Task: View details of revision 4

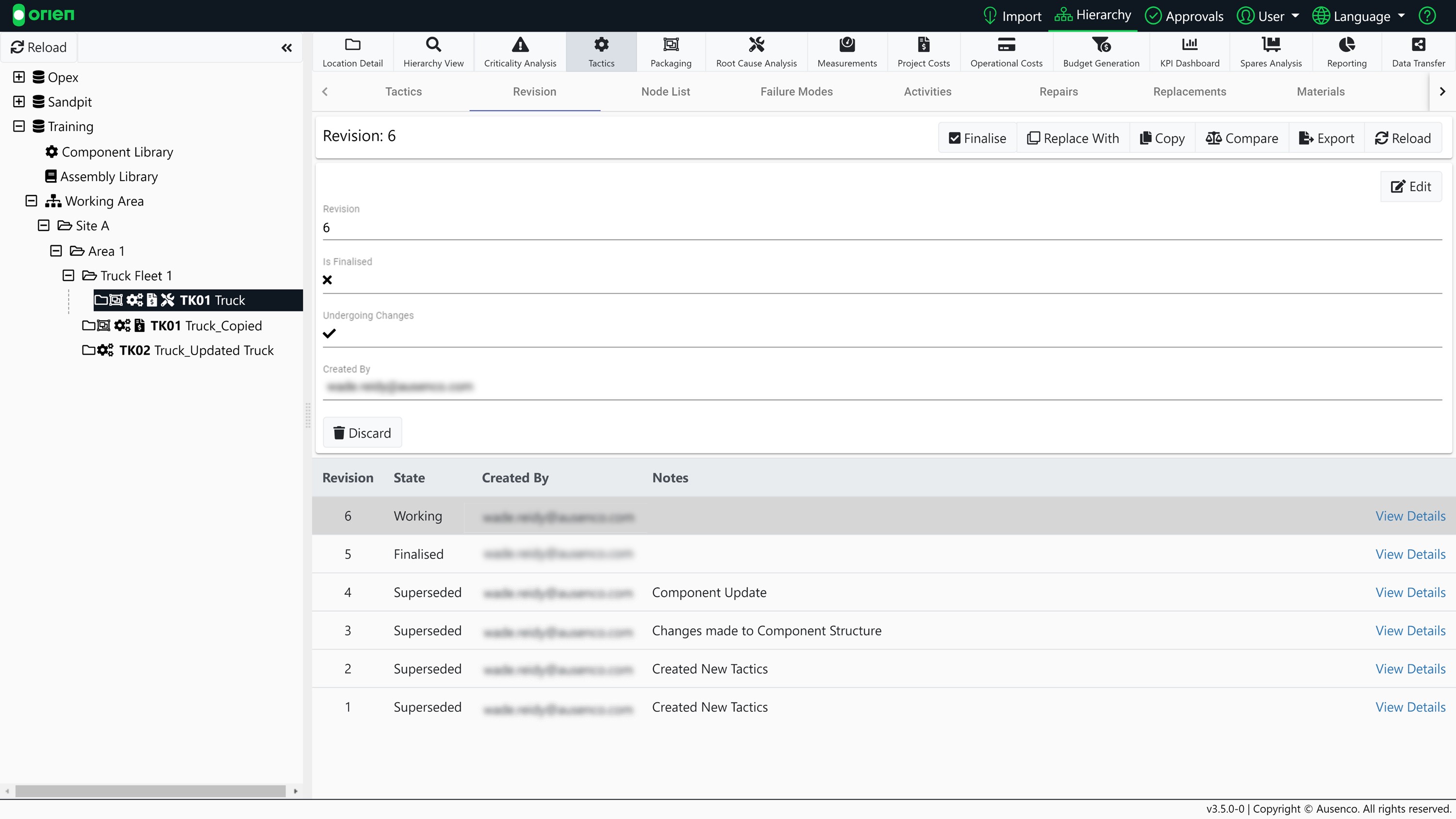Action: pos(1410,592)
